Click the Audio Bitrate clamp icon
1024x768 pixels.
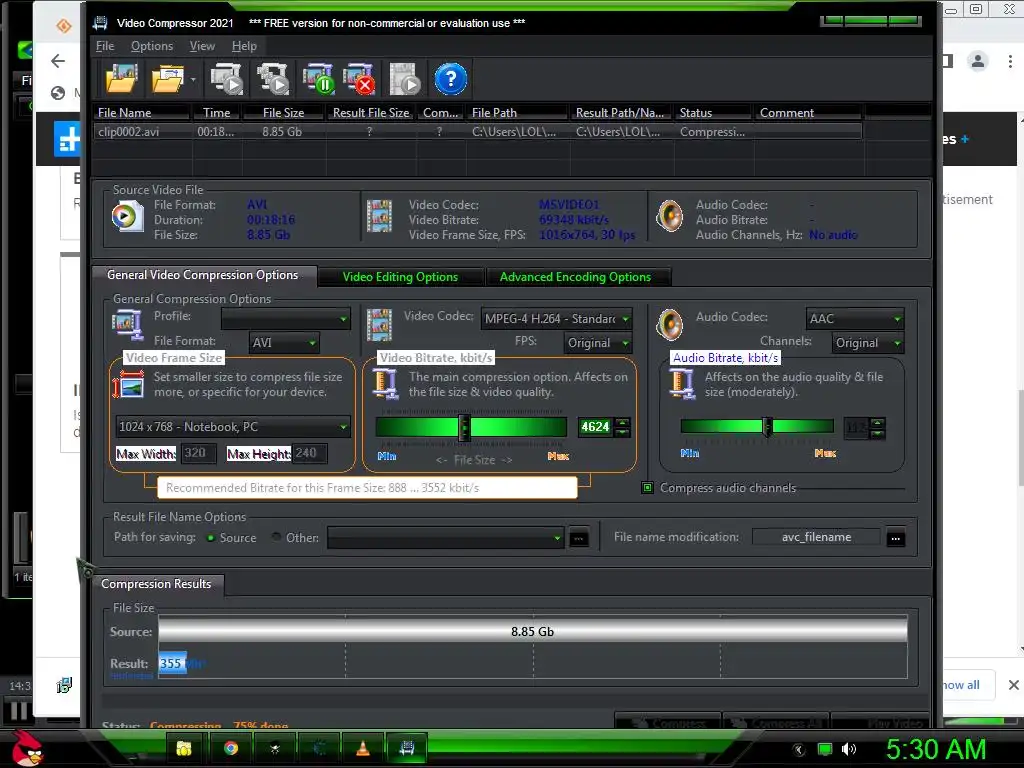tap(682, 384)
